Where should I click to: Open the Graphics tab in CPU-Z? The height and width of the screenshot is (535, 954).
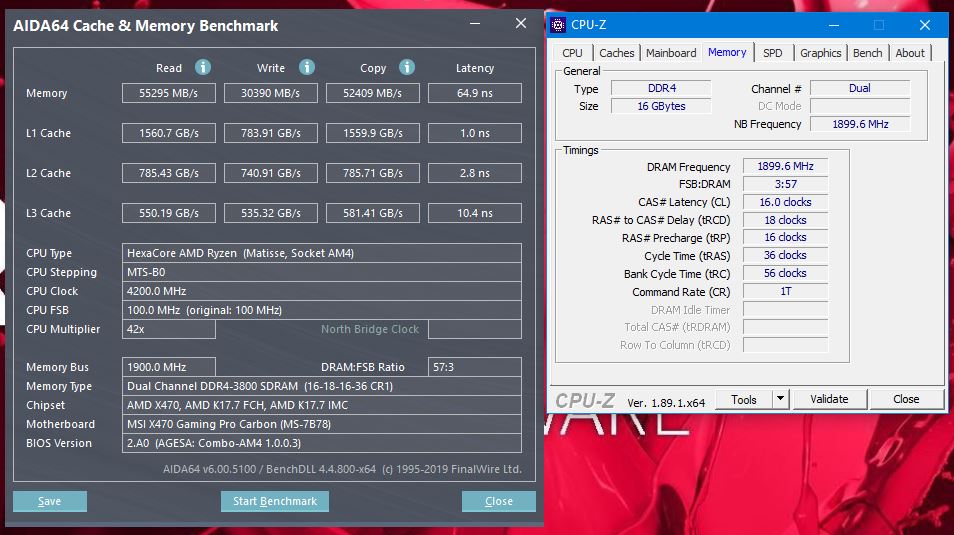[x=820, y=53]
